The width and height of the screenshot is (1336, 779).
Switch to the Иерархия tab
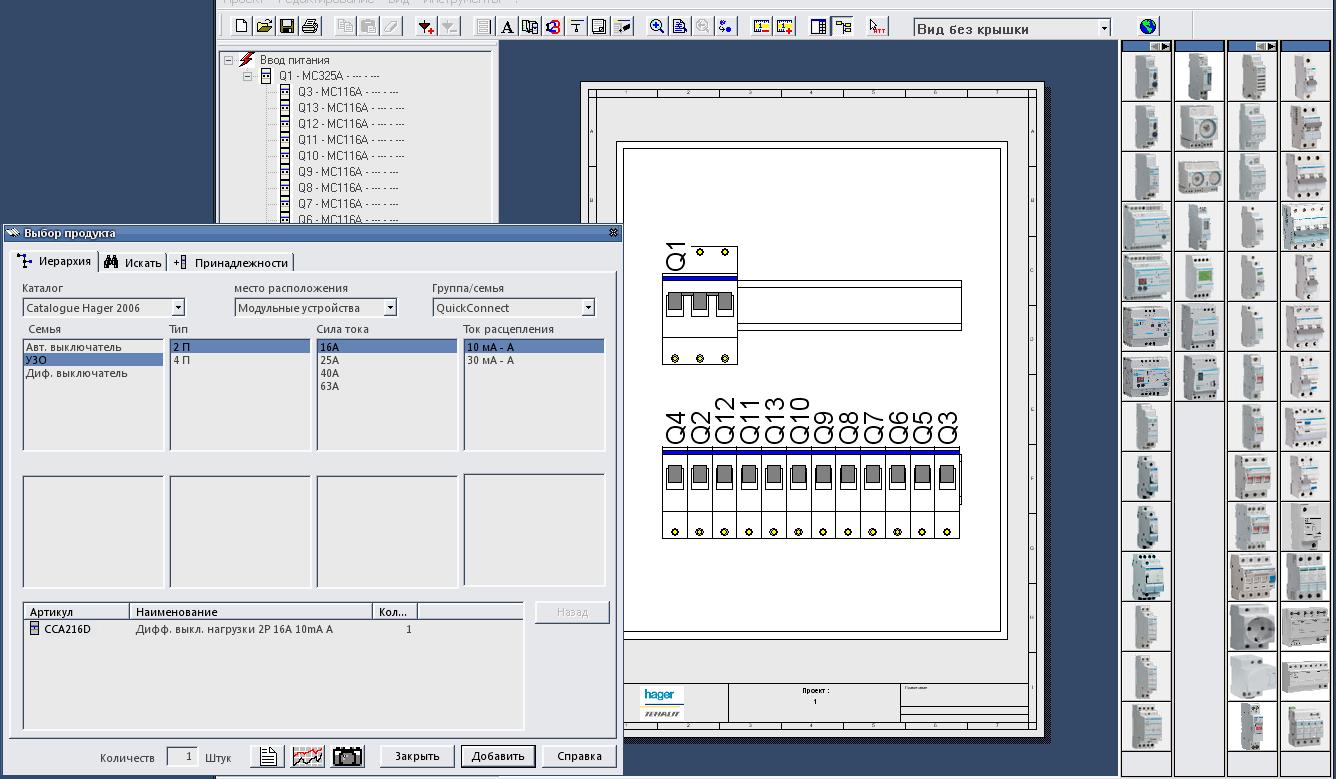point(56,262)
